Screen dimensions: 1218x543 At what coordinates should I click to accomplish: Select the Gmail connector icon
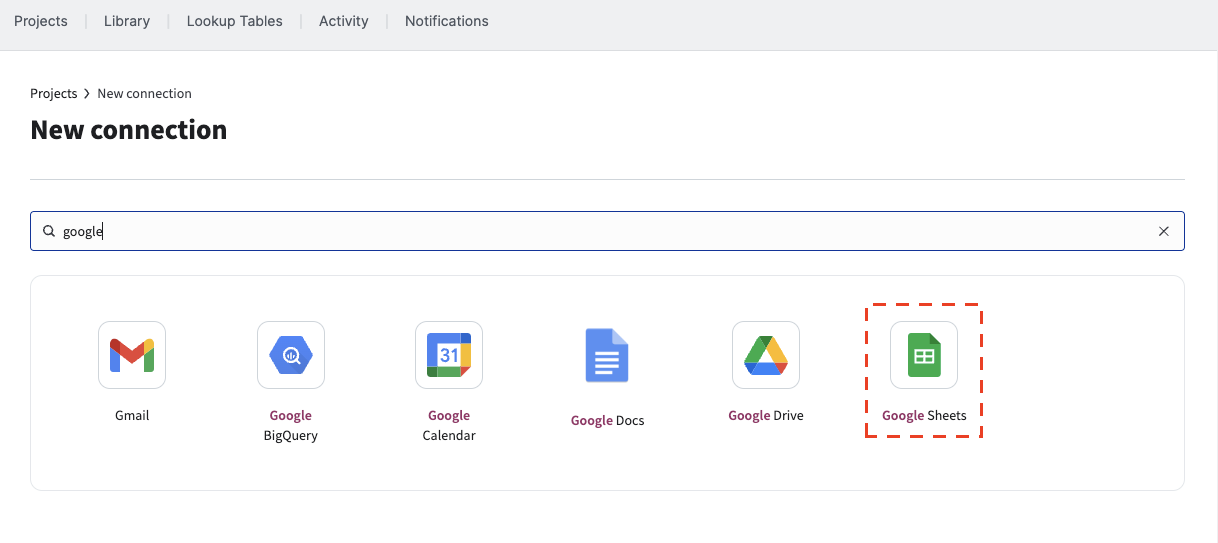pos(132,355)
